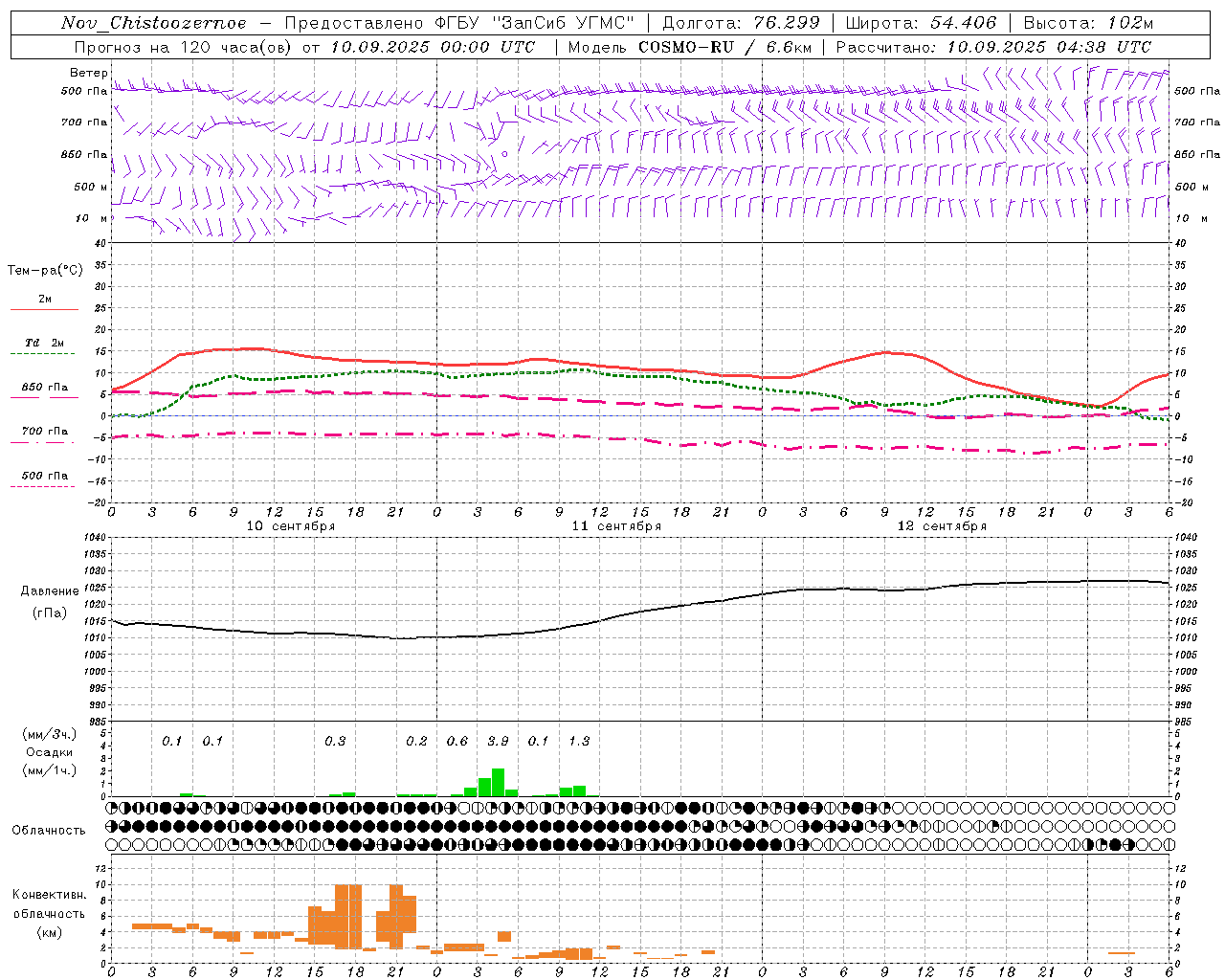Image resolution: width=1225 pixels, height=980 pixels.
Task: Click the '3.9' precipitation amount value
Action: [498, 741]
